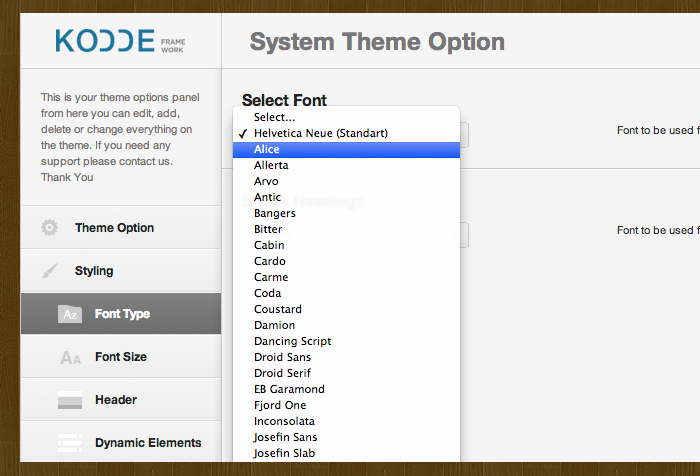700x476 pixels.
Task: Open the Theme Option section
Action: click(114, 228)
